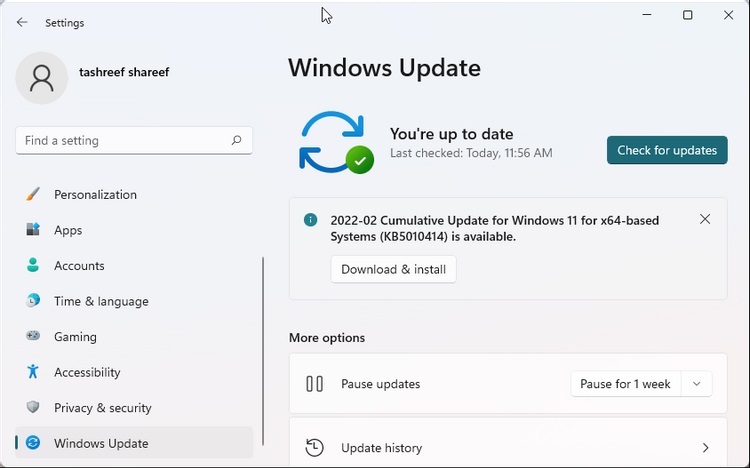Dismiss the cumulative update notification
This screenshot has height=468, width=750.
coord(705,219)
